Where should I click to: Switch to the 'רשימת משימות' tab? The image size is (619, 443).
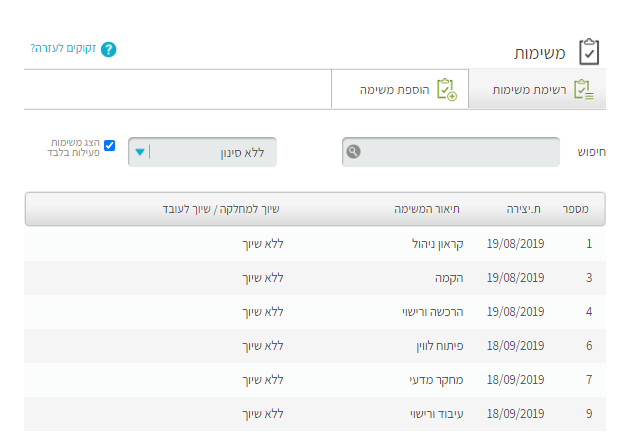(x=537, y=89)
